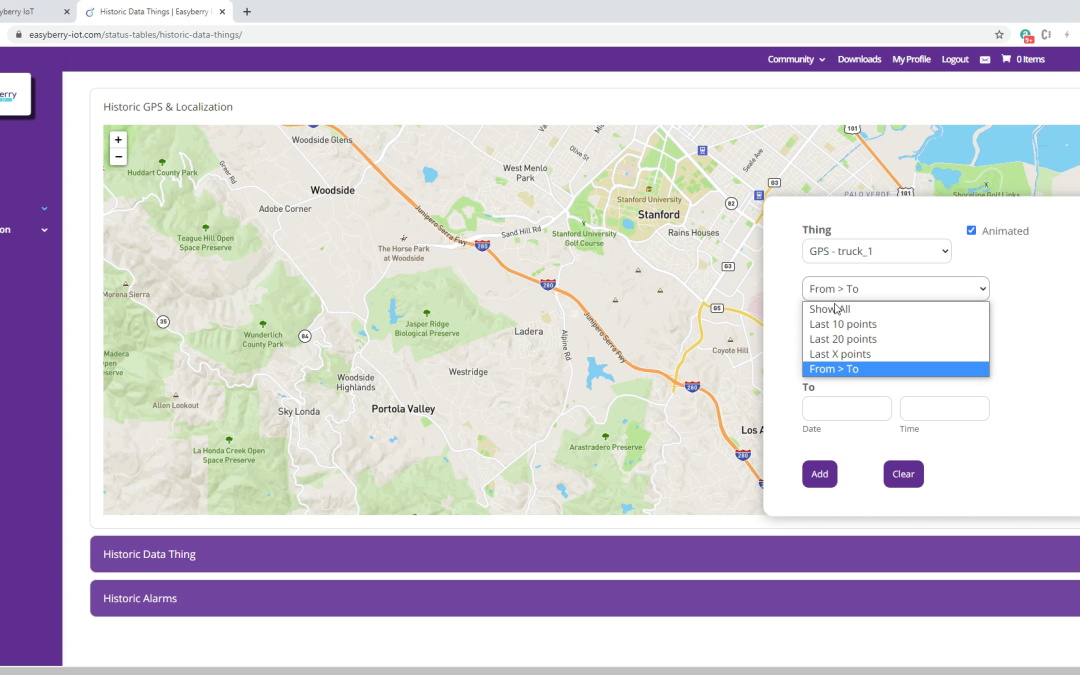Switch to the Easyberry IoT browser tab
The height and width of the screenshot is (675, 1080).
pyautogui.click(x=31, y=12)
